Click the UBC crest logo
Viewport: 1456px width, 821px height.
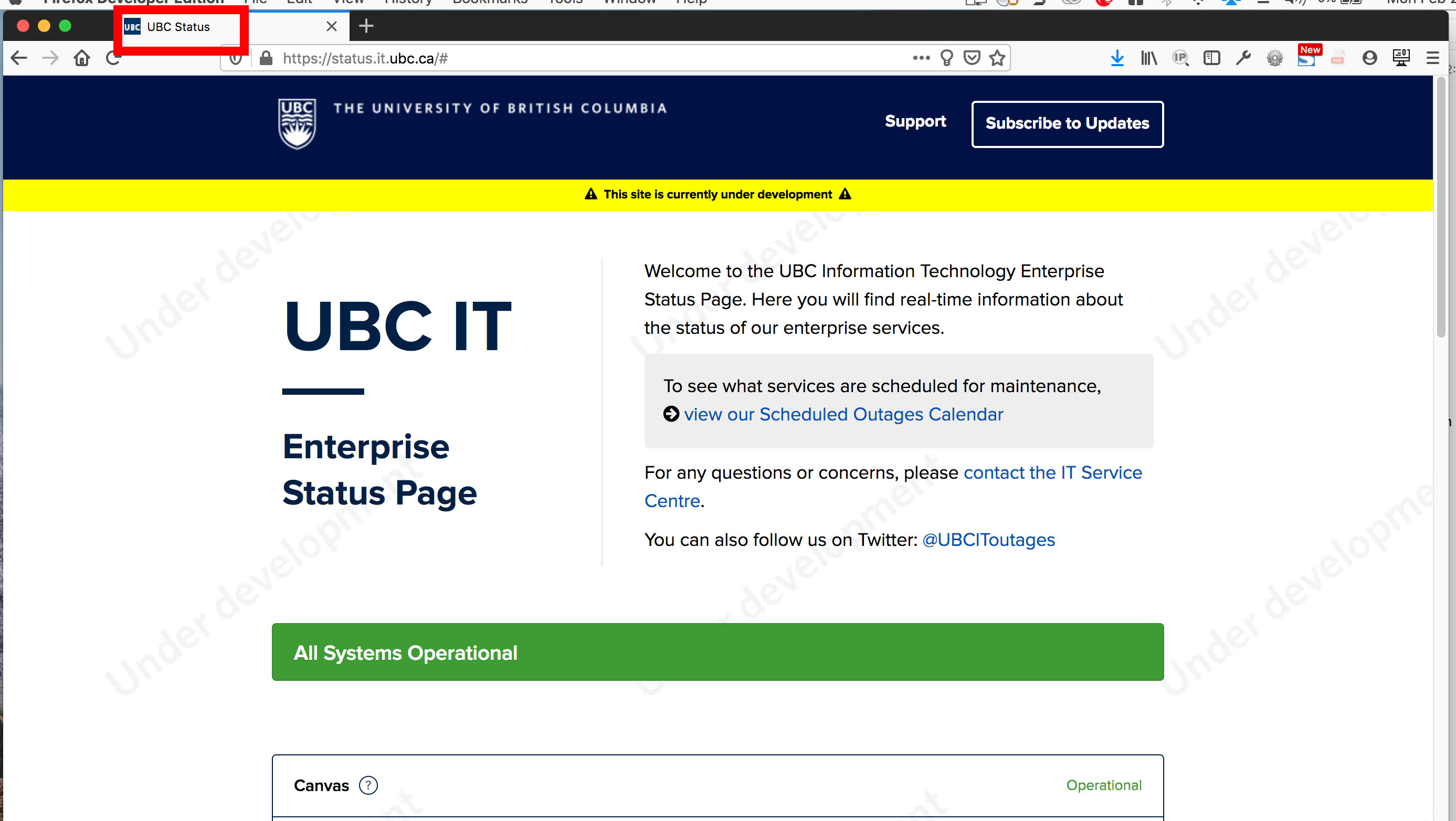[x=297, y=123]
